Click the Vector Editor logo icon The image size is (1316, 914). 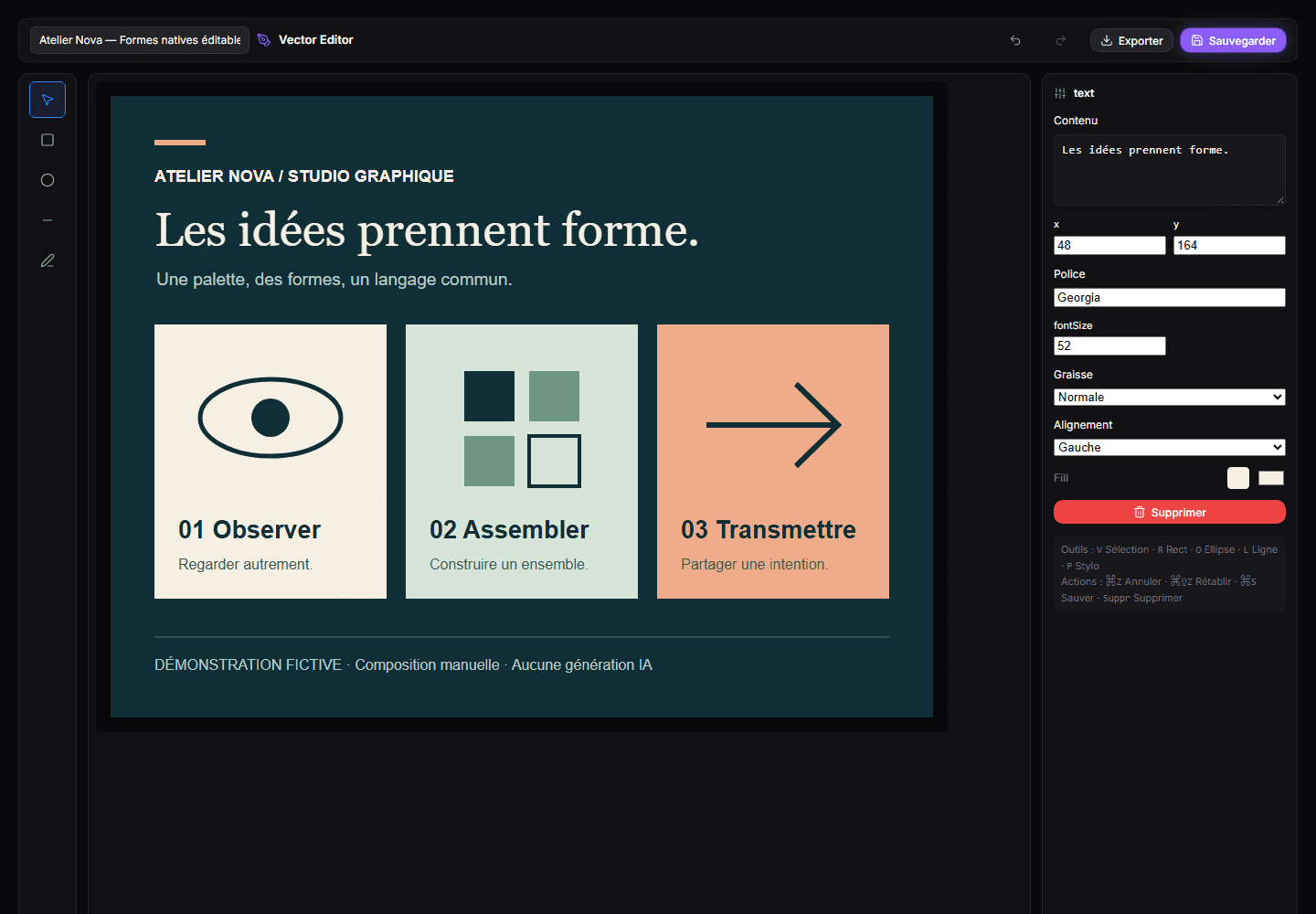click(x=264, y=40)
